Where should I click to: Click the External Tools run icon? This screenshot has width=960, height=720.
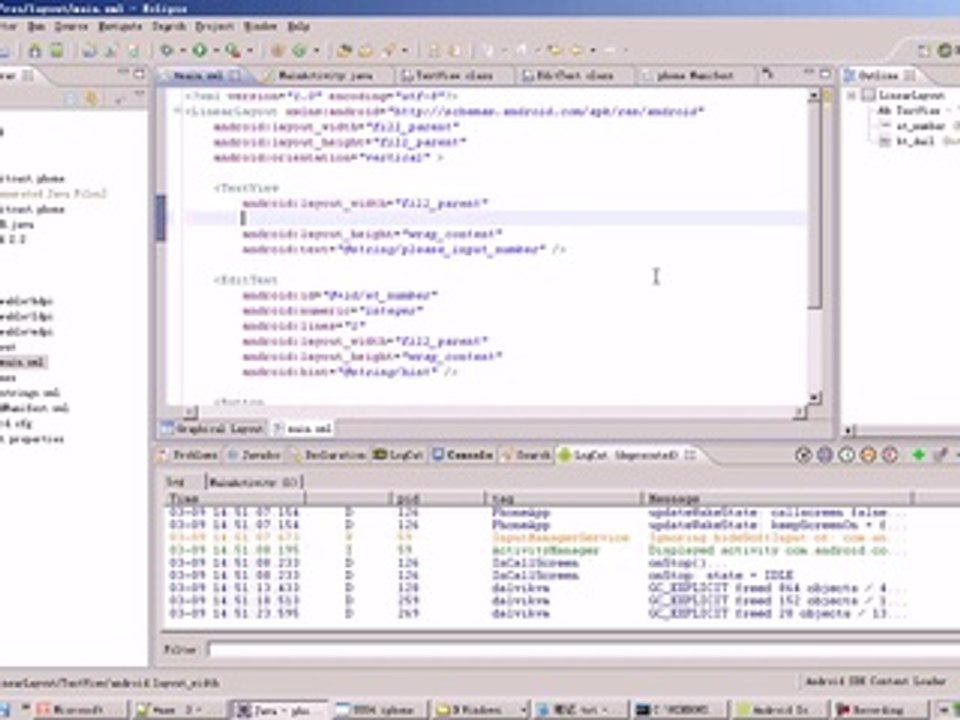[232, 50]
